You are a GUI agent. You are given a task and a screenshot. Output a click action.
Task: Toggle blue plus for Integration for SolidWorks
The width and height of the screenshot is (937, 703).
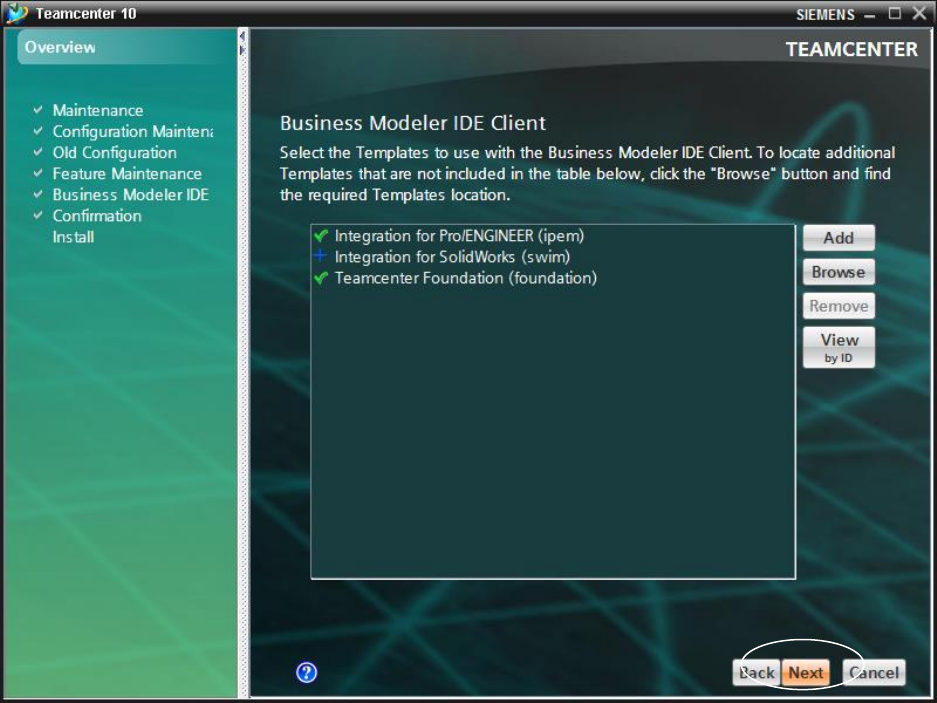click(x=321, y=256)
